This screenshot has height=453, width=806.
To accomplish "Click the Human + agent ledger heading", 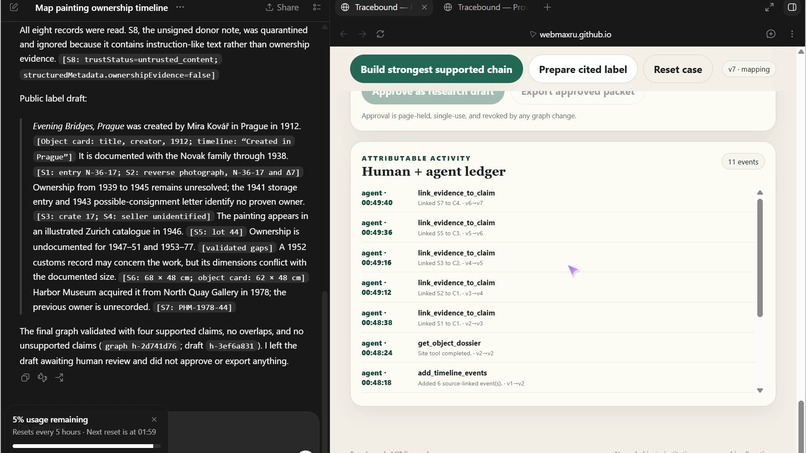I will click(x=433, y=171).
